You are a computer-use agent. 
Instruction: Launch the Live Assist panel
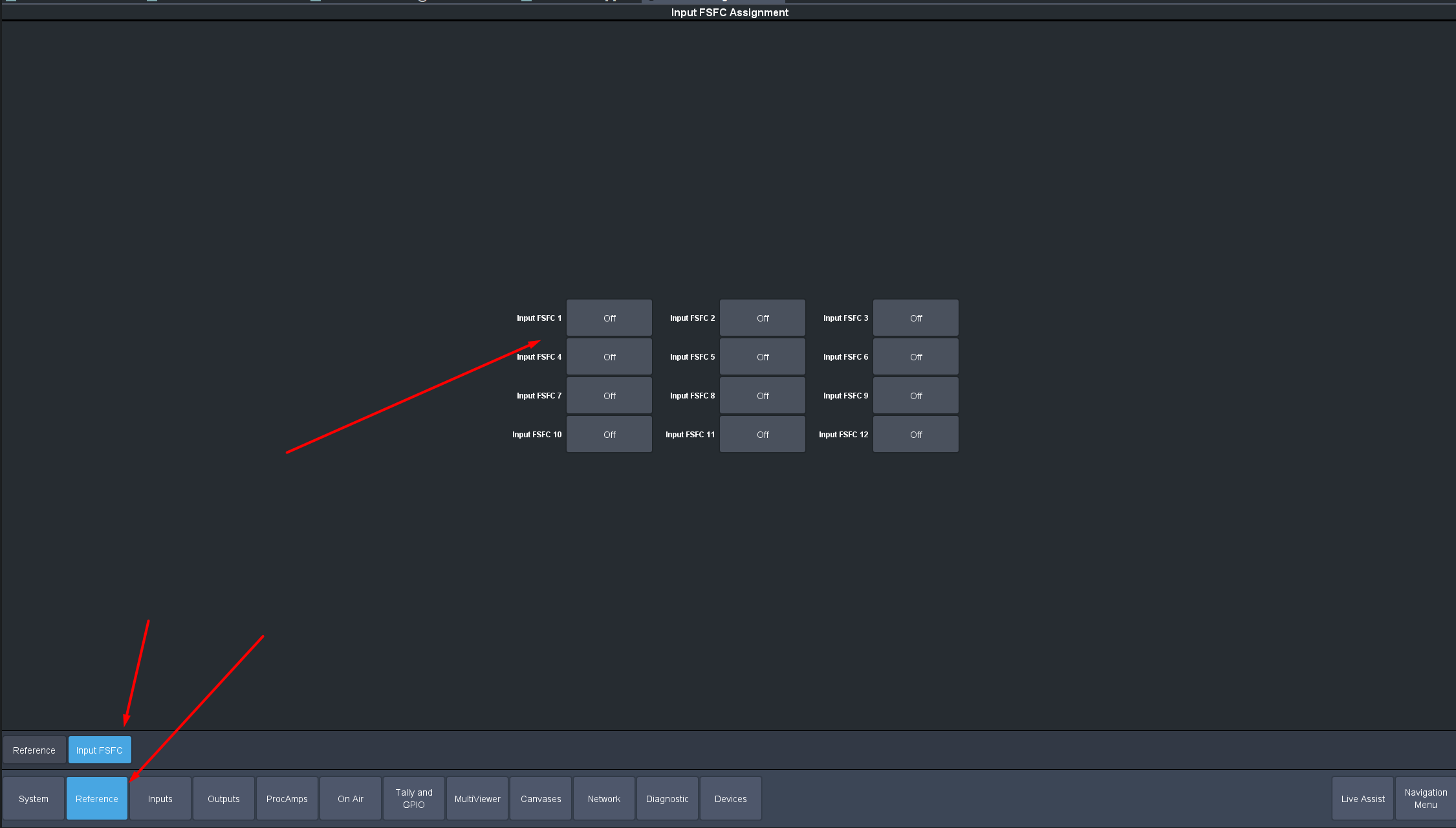pos(1362,798)
